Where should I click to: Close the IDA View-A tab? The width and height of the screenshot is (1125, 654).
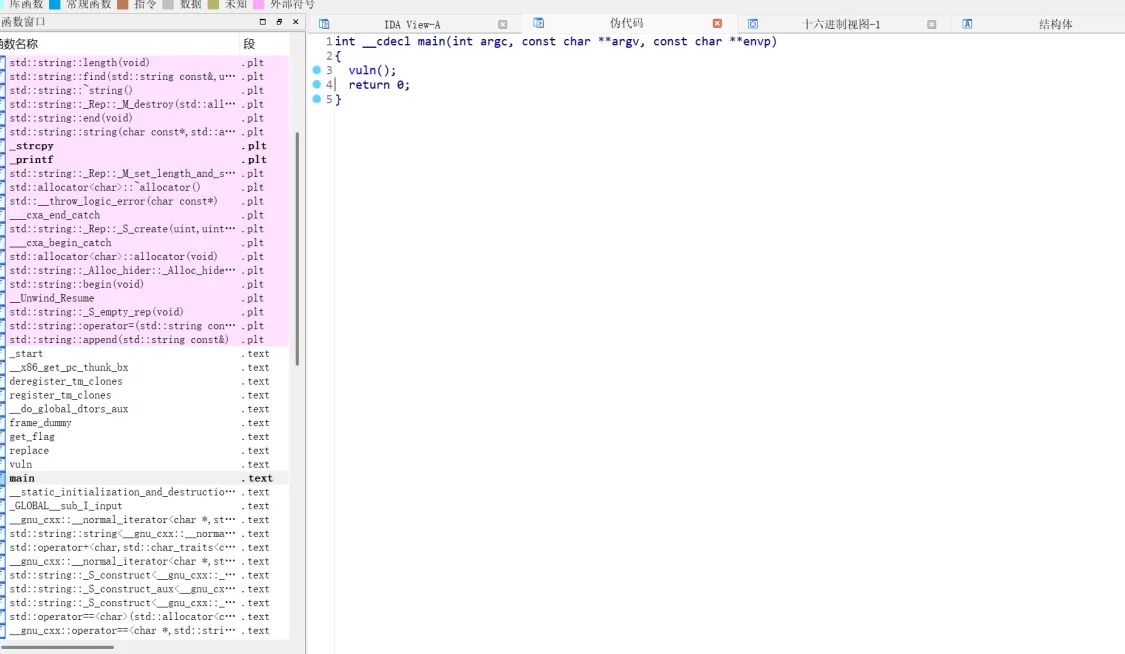coord(502,24)
